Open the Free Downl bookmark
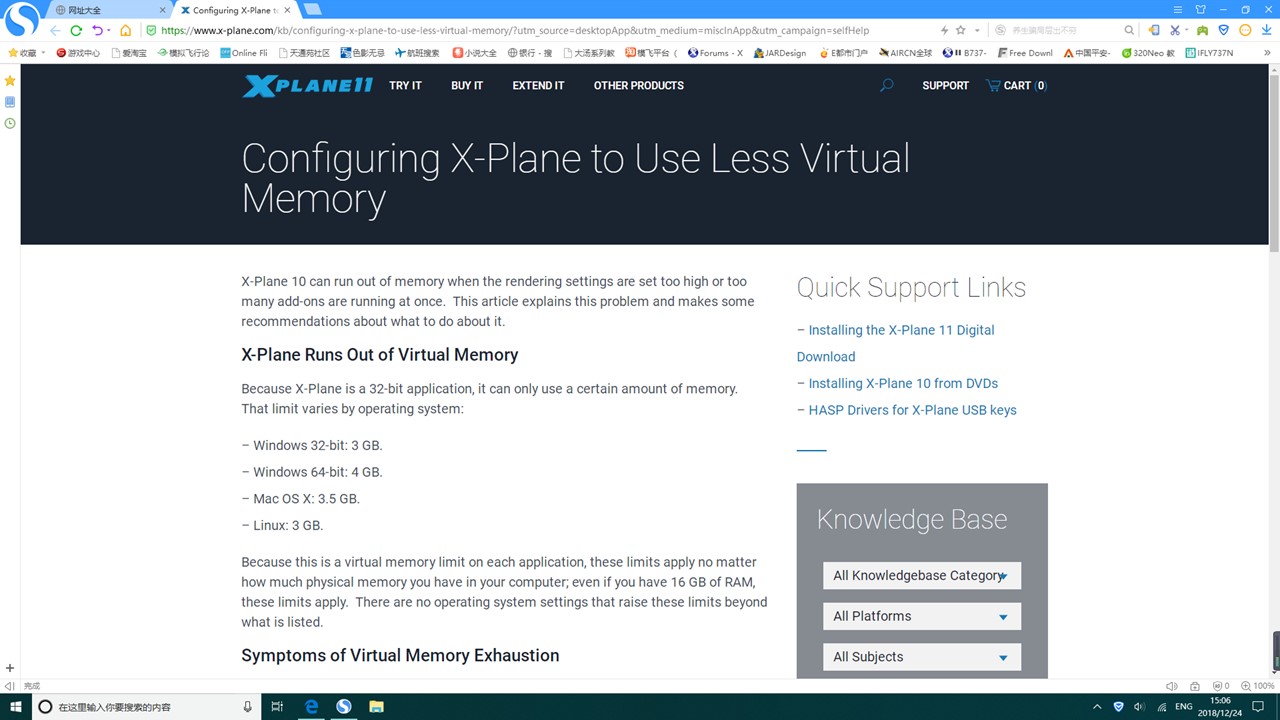 point(1025,53)
